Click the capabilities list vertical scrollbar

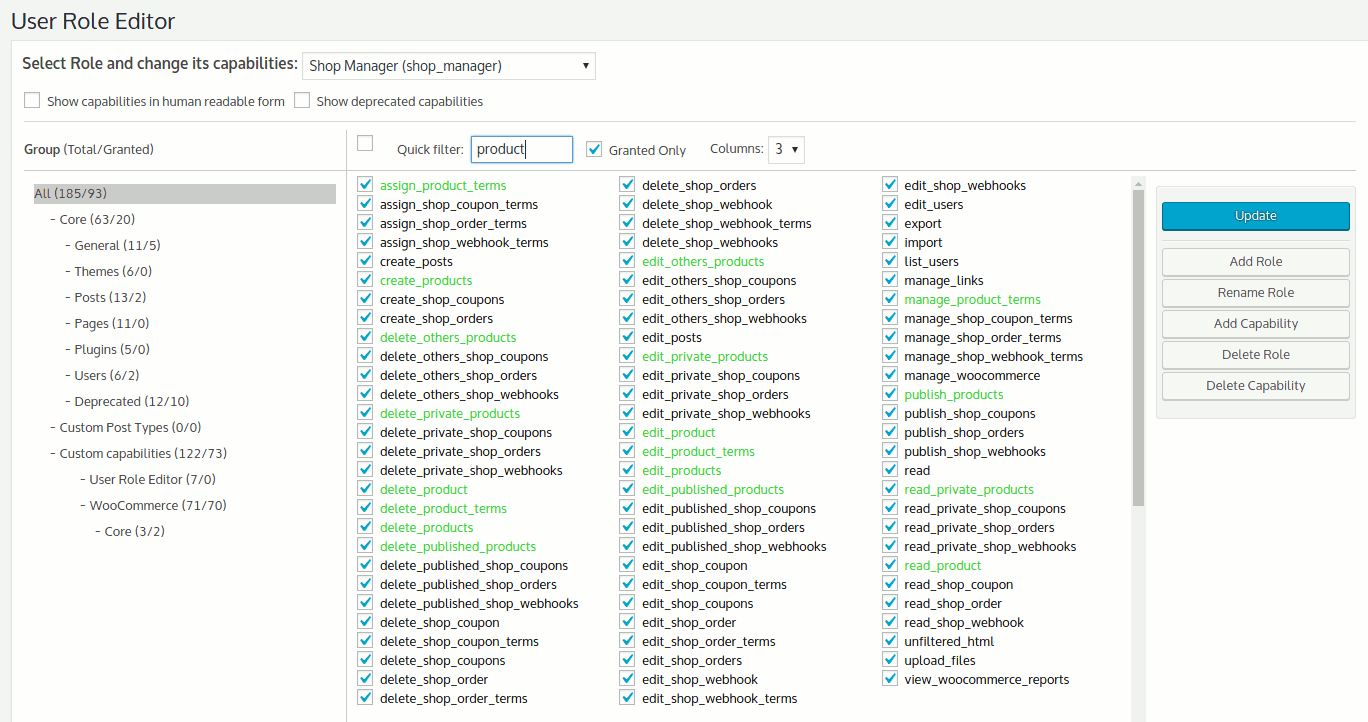[1138, 350]
